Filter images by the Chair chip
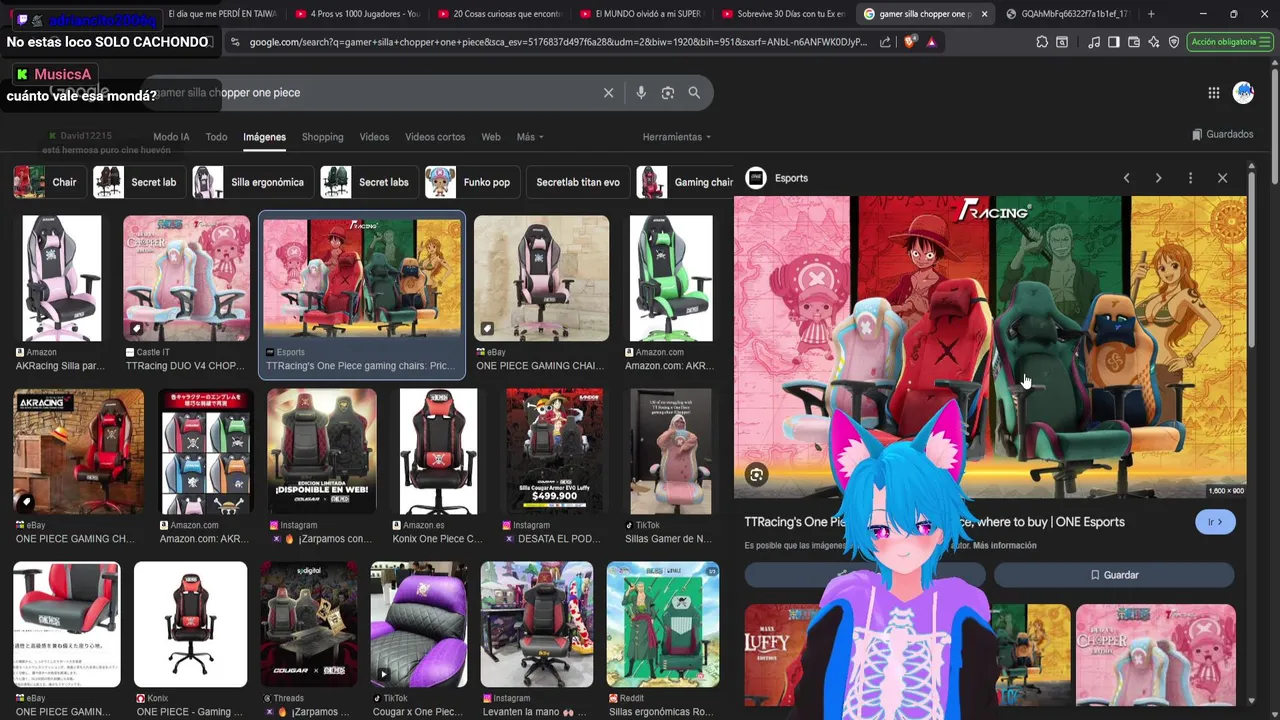 pos(48,182)
